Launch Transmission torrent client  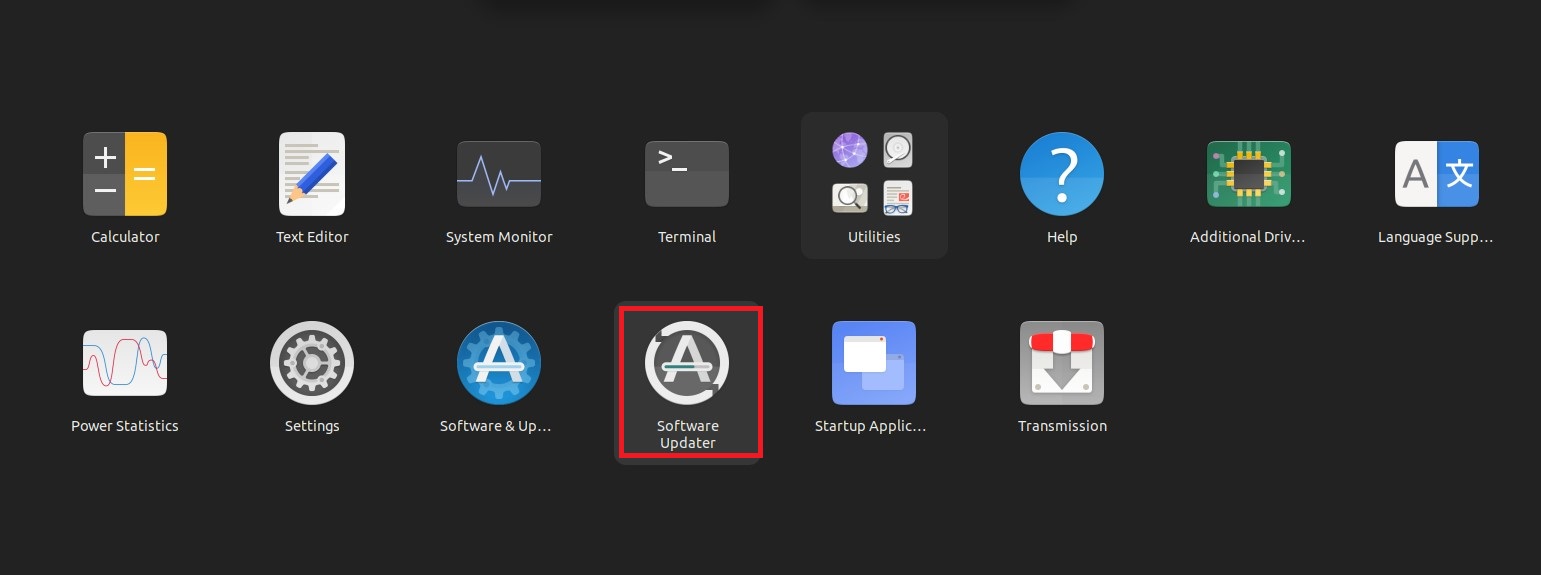(x=1062, y=363)
